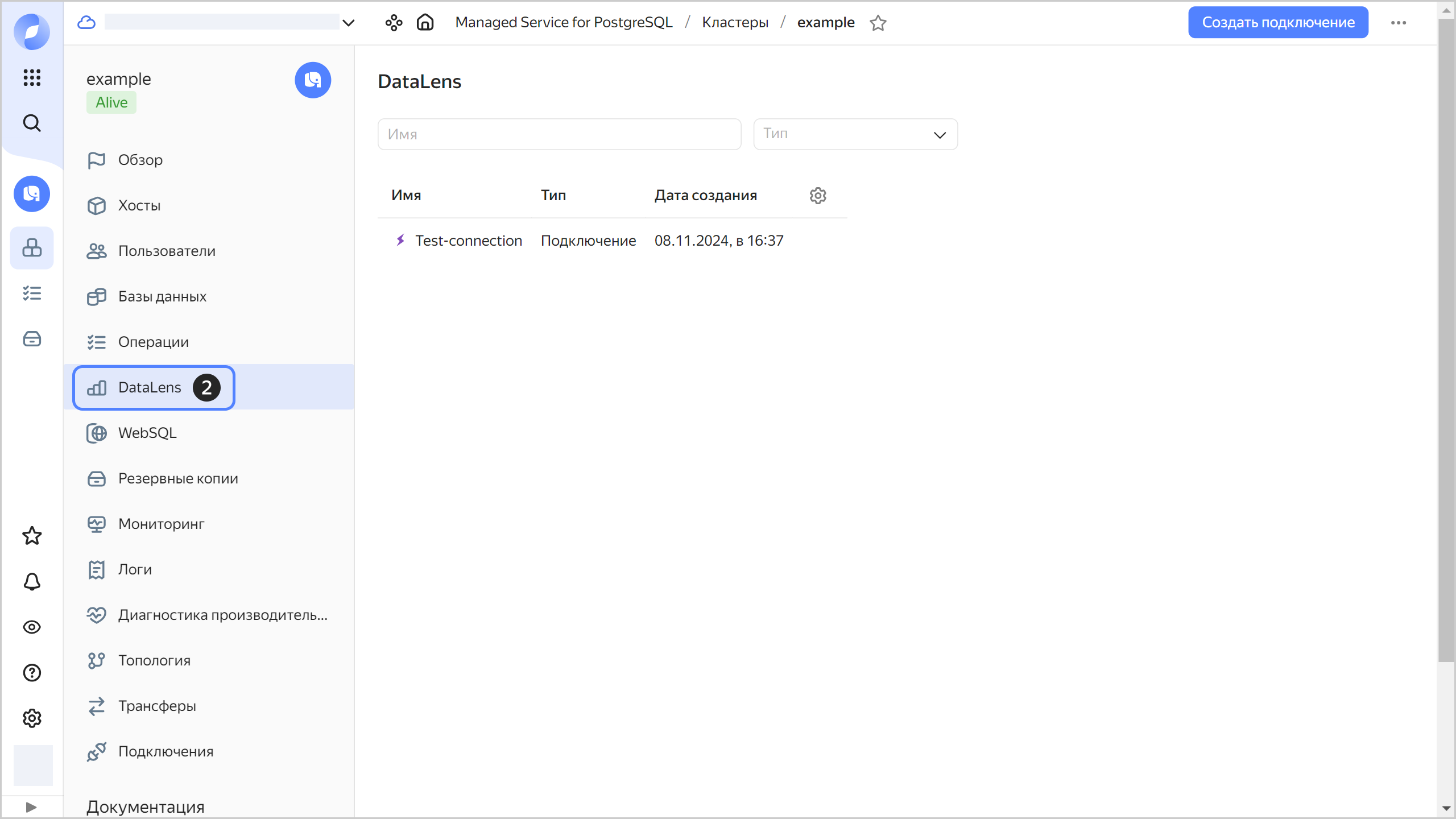Open notifications bell icon
The image size is (1456, 819).
pos(32,581)
